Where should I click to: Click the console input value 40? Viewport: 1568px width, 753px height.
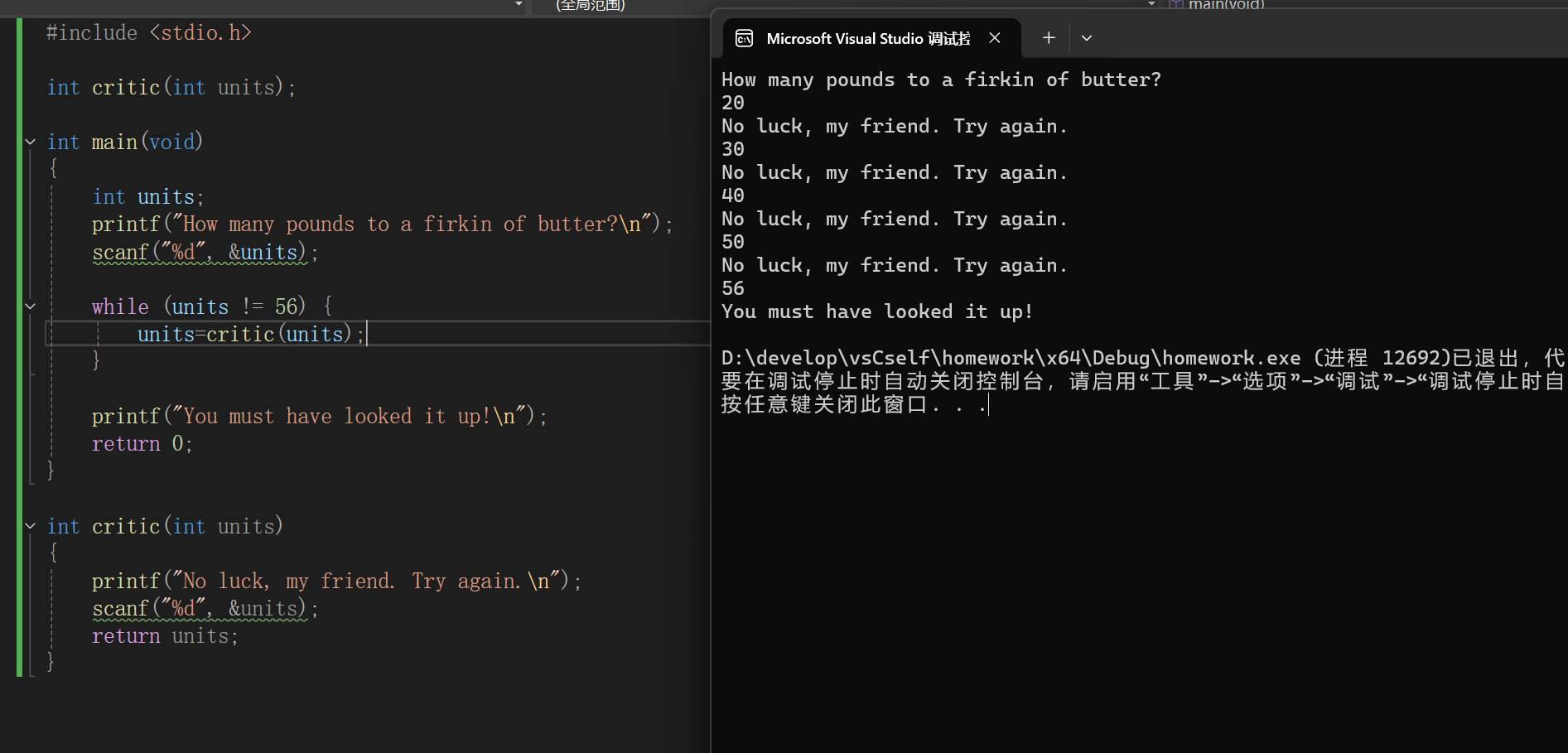click(733, 195)
